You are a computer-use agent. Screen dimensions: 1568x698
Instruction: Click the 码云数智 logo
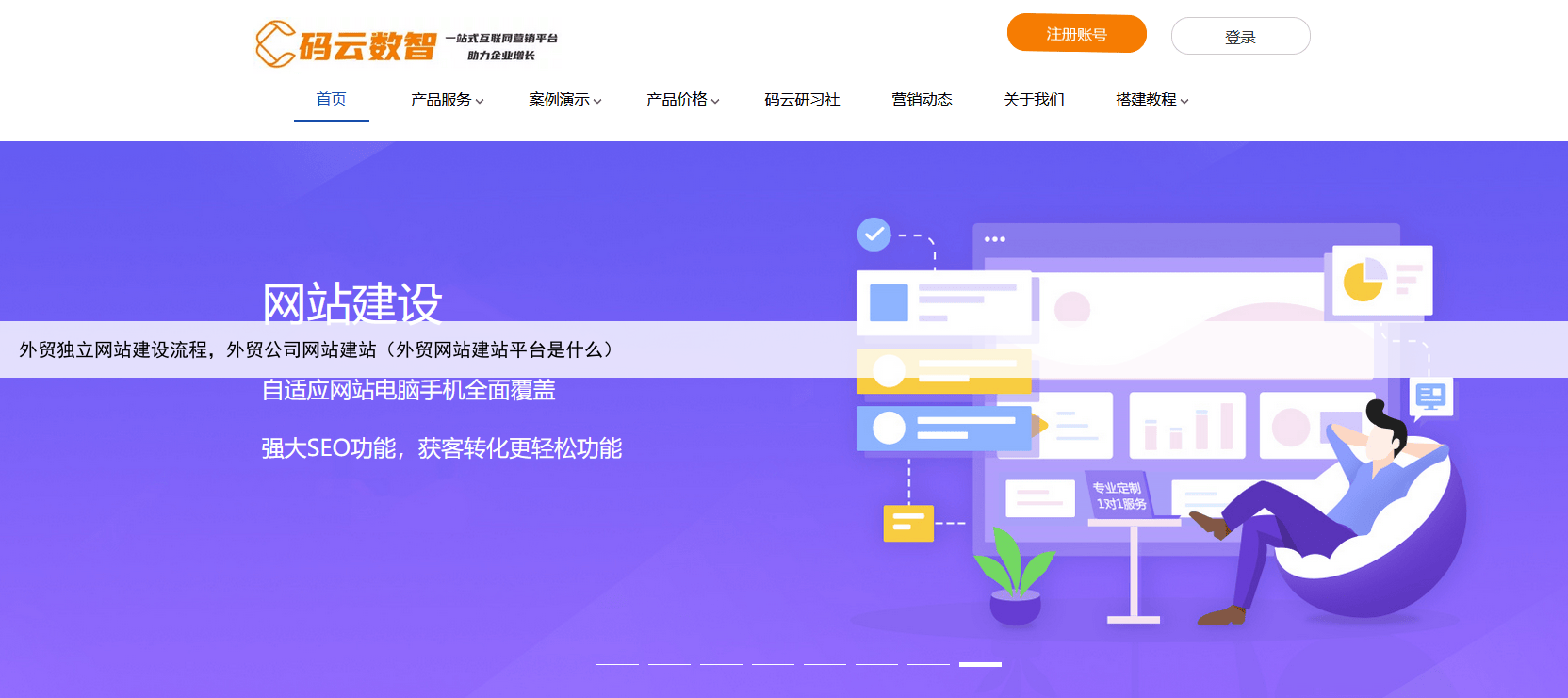coord(346,44)
